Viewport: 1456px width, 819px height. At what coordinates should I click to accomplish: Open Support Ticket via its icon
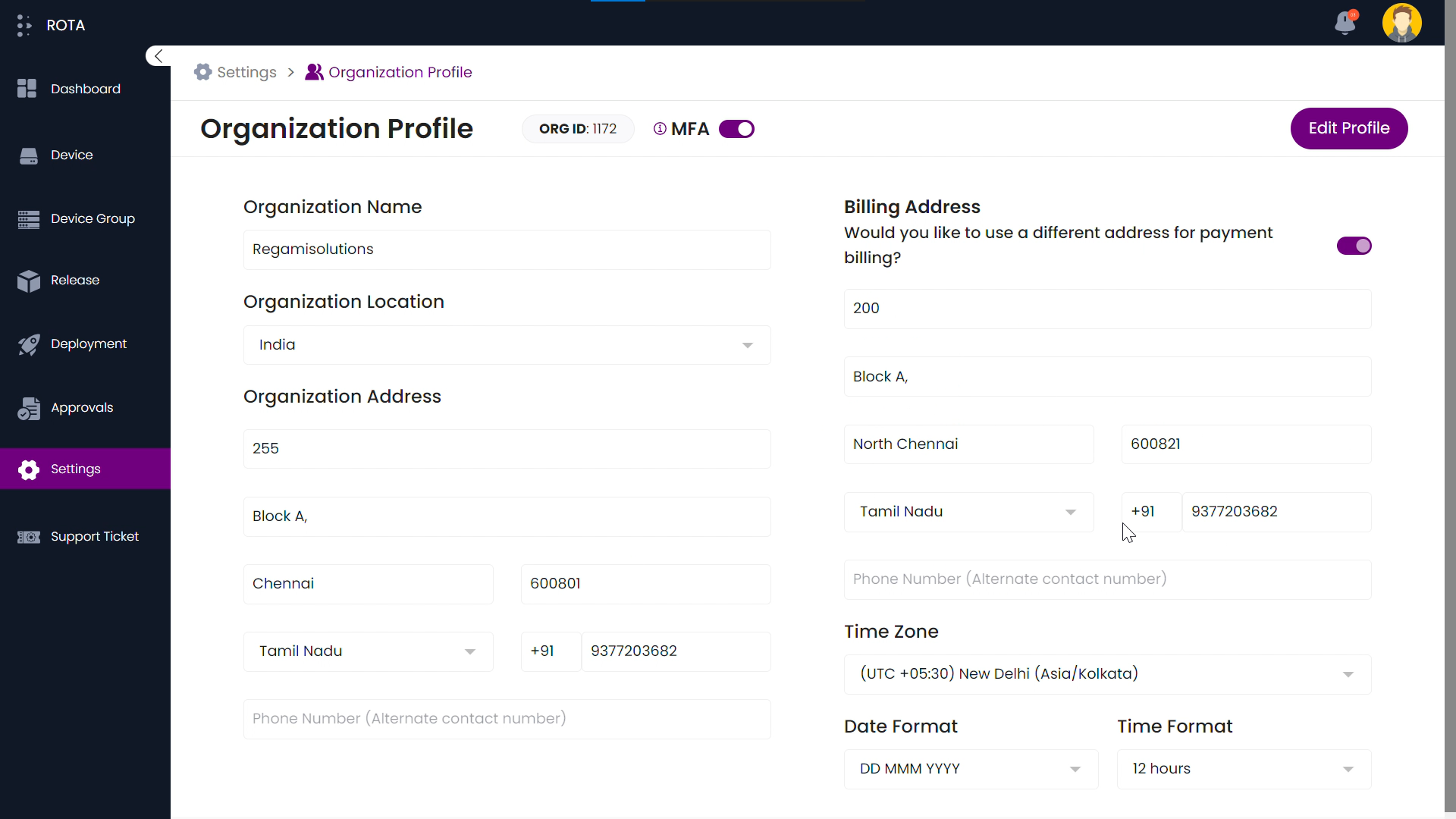pos(28,536)
